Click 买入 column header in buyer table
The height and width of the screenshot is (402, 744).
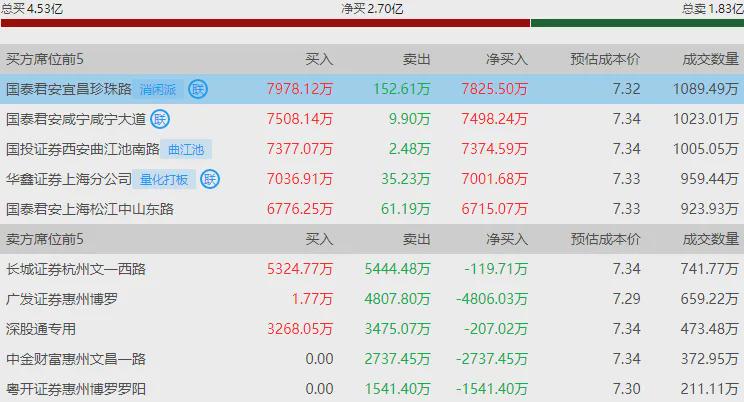click(319, 59)
